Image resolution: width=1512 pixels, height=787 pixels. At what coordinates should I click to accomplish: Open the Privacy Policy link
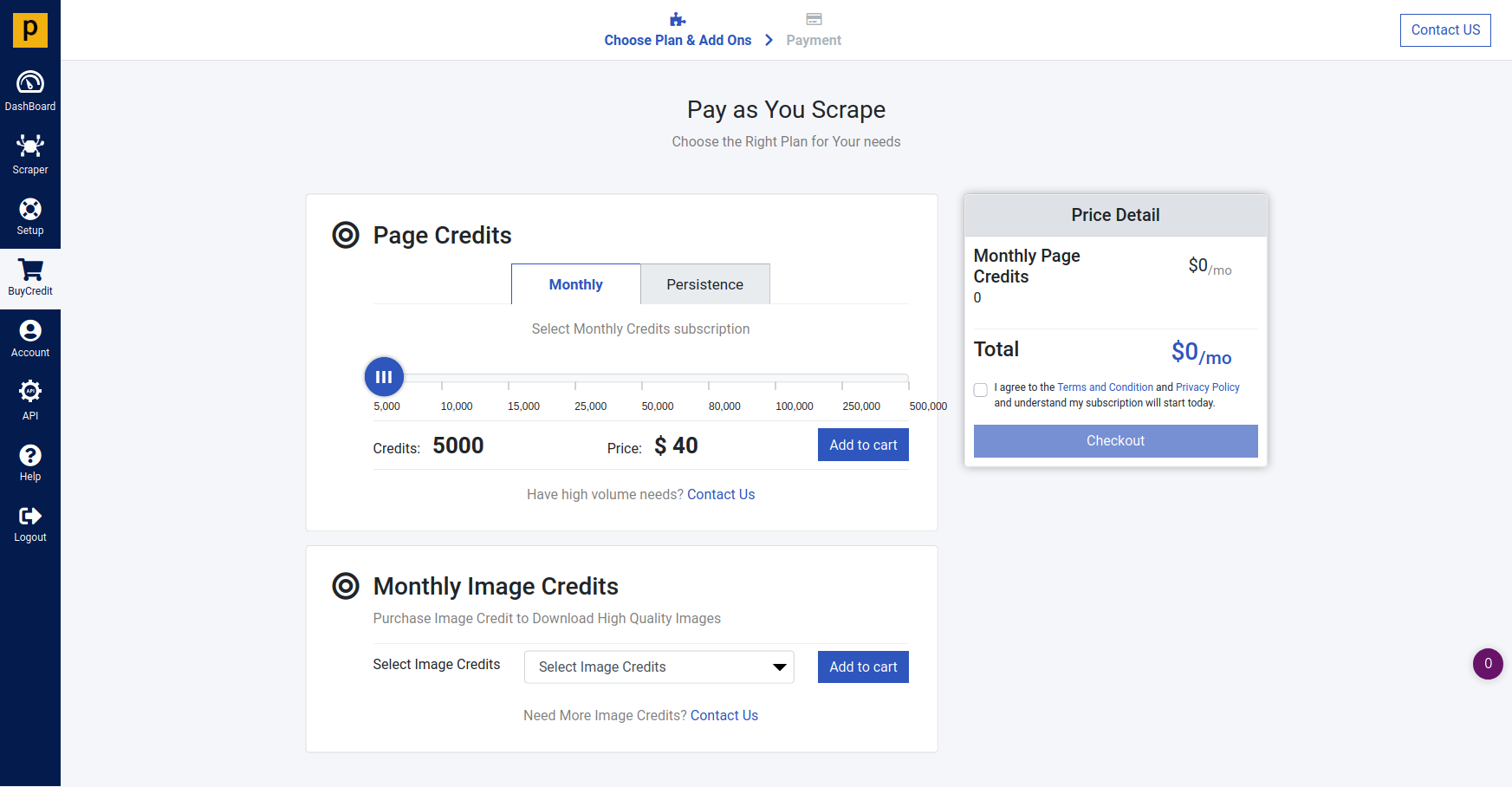click(1207, 387)
